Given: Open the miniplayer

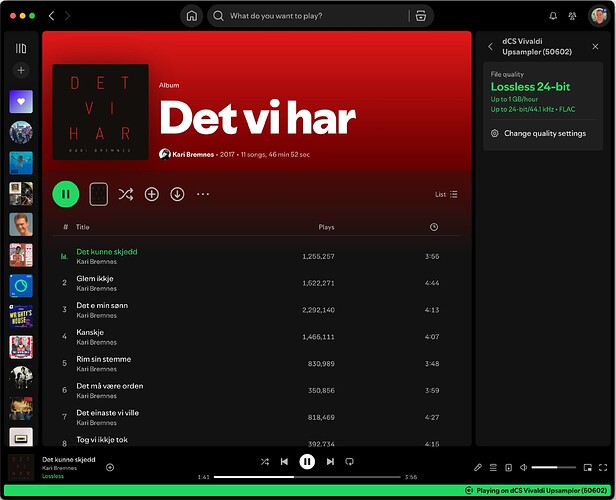Looking at the screenshot, I should [x=588, y=467].
